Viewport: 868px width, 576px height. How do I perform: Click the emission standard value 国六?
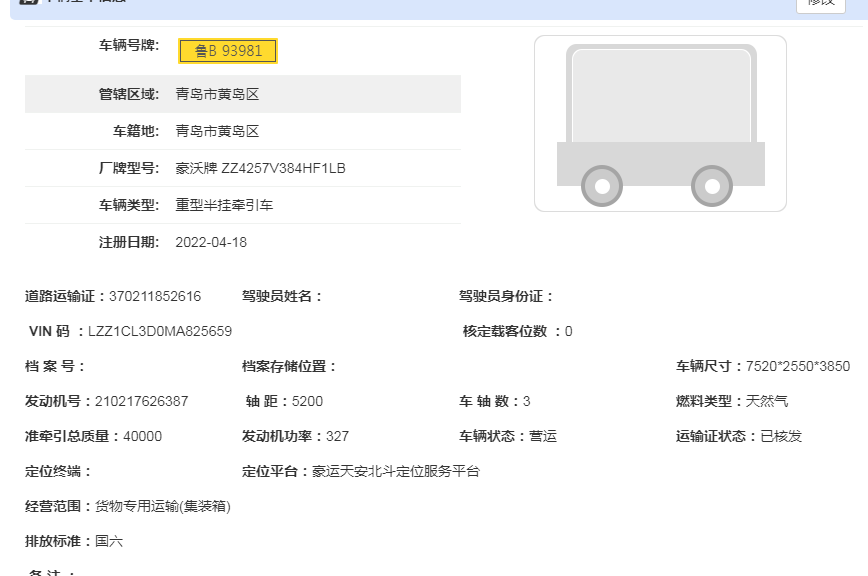click(109, 541)
